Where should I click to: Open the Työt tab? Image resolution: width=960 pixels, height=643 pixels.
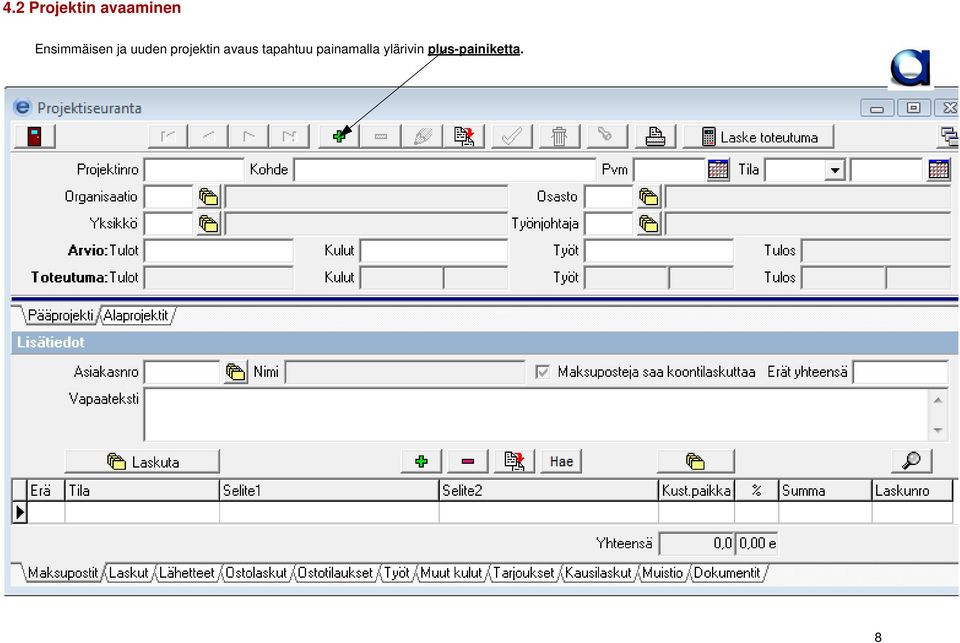pos(397,573)
